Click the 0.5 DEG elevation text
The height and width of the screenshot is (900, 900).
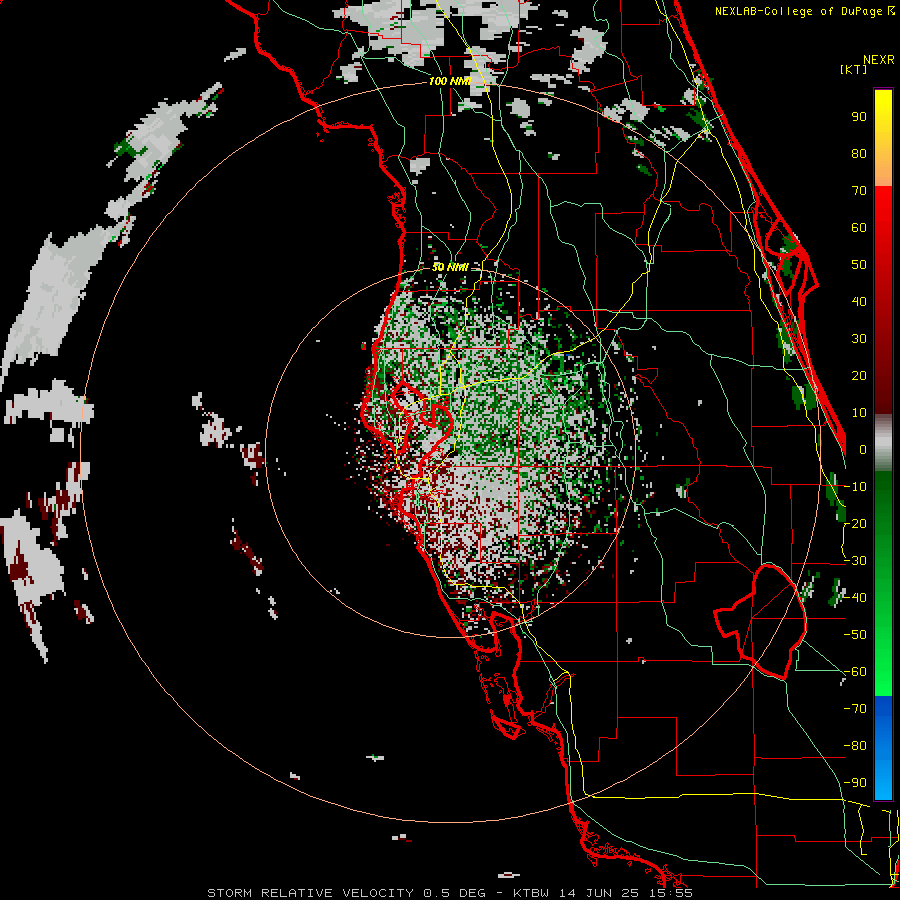click(455, 893)
